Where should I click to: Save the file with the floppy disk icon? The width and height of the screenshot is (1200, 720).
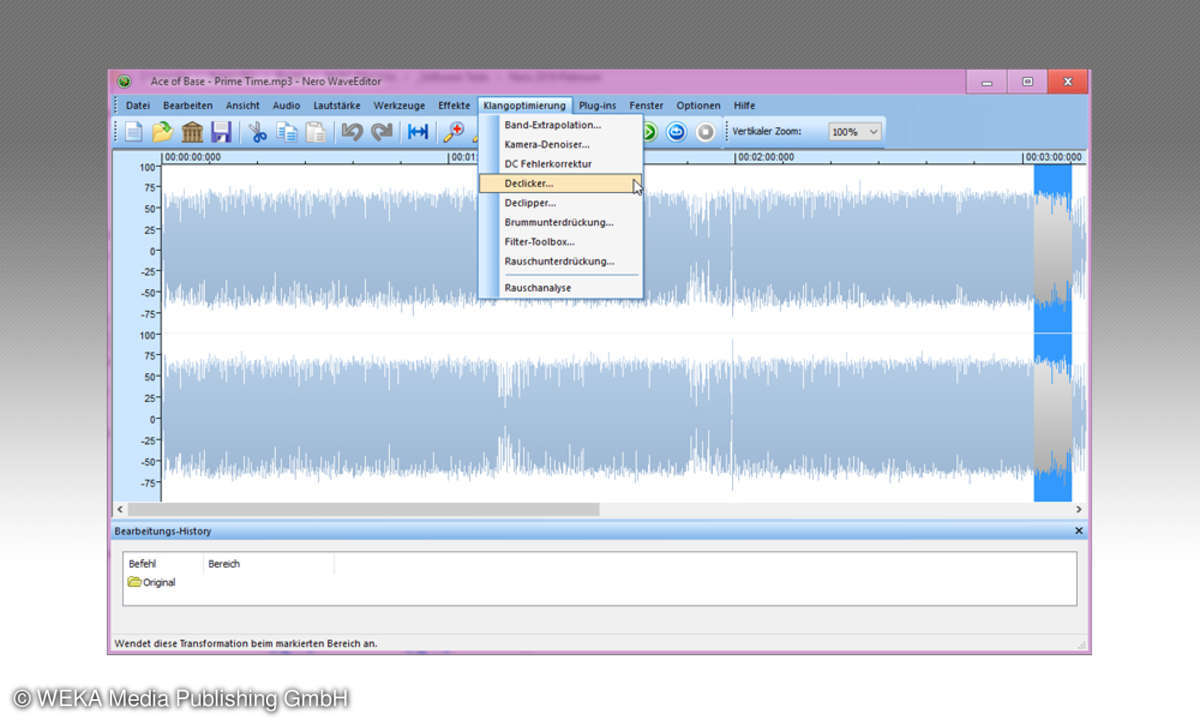pos(221,131)
